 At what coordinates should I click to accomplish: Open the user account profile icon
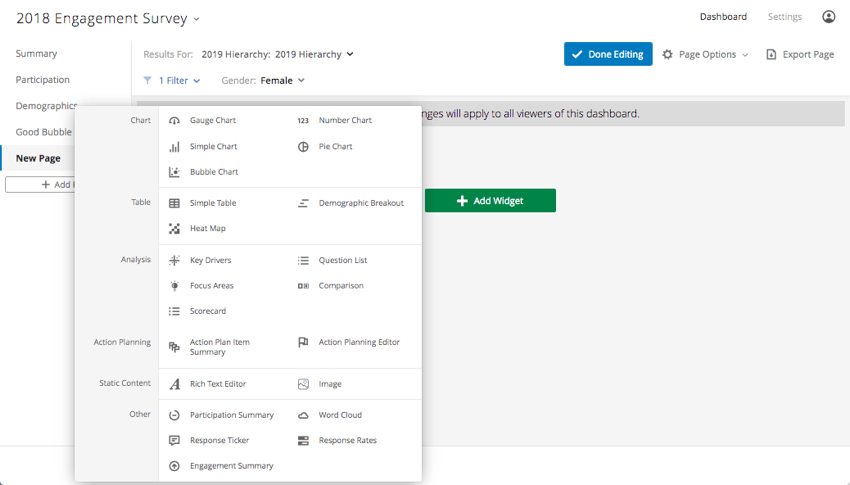[828, 17]
